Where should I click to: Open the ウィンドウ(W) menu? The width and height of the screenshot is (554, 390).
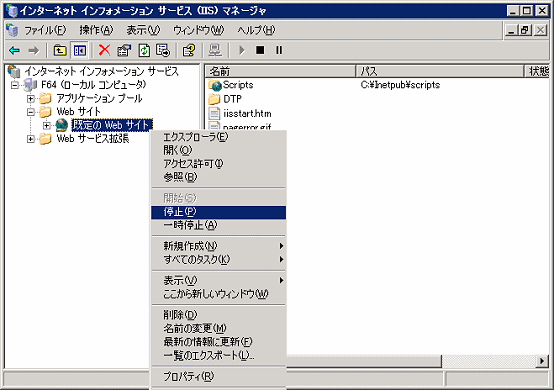coord(198,30)
